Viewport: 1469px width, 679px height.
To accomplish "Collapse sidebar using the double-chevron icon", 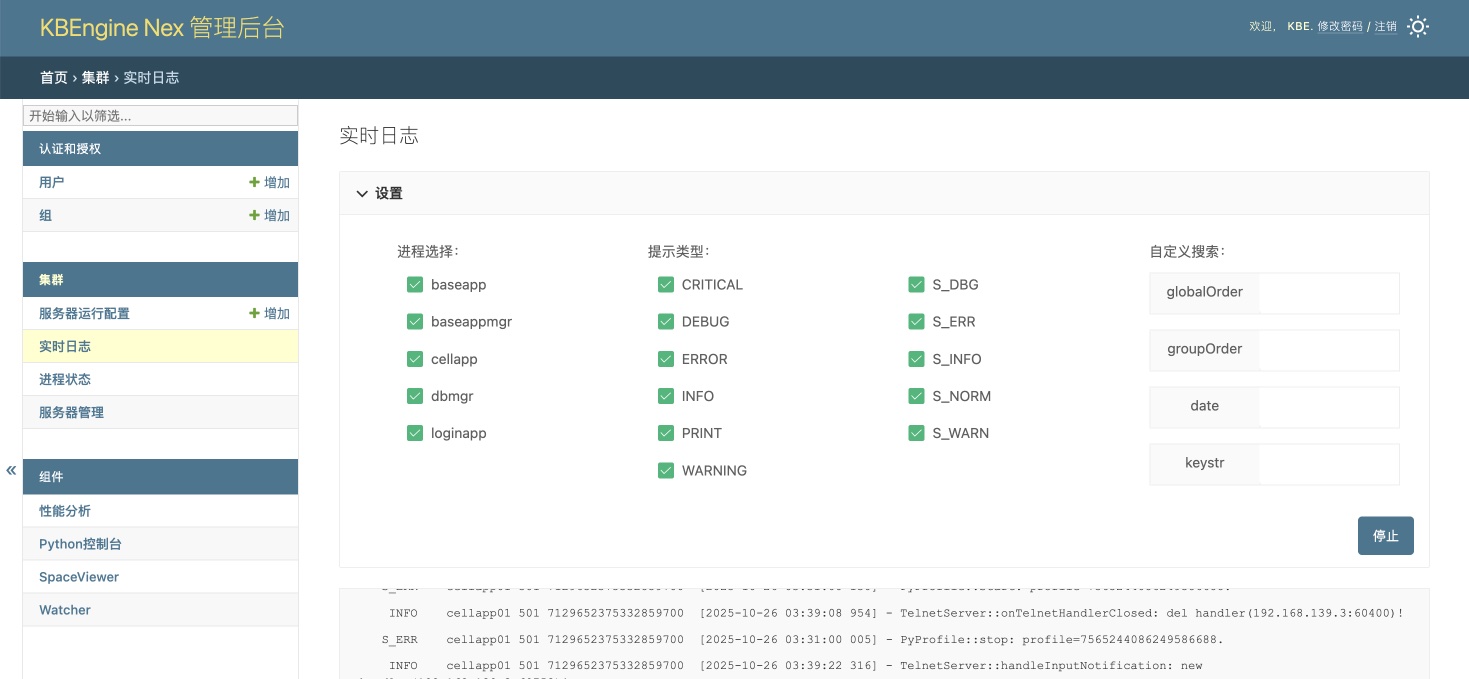I will tap(11, 470).
